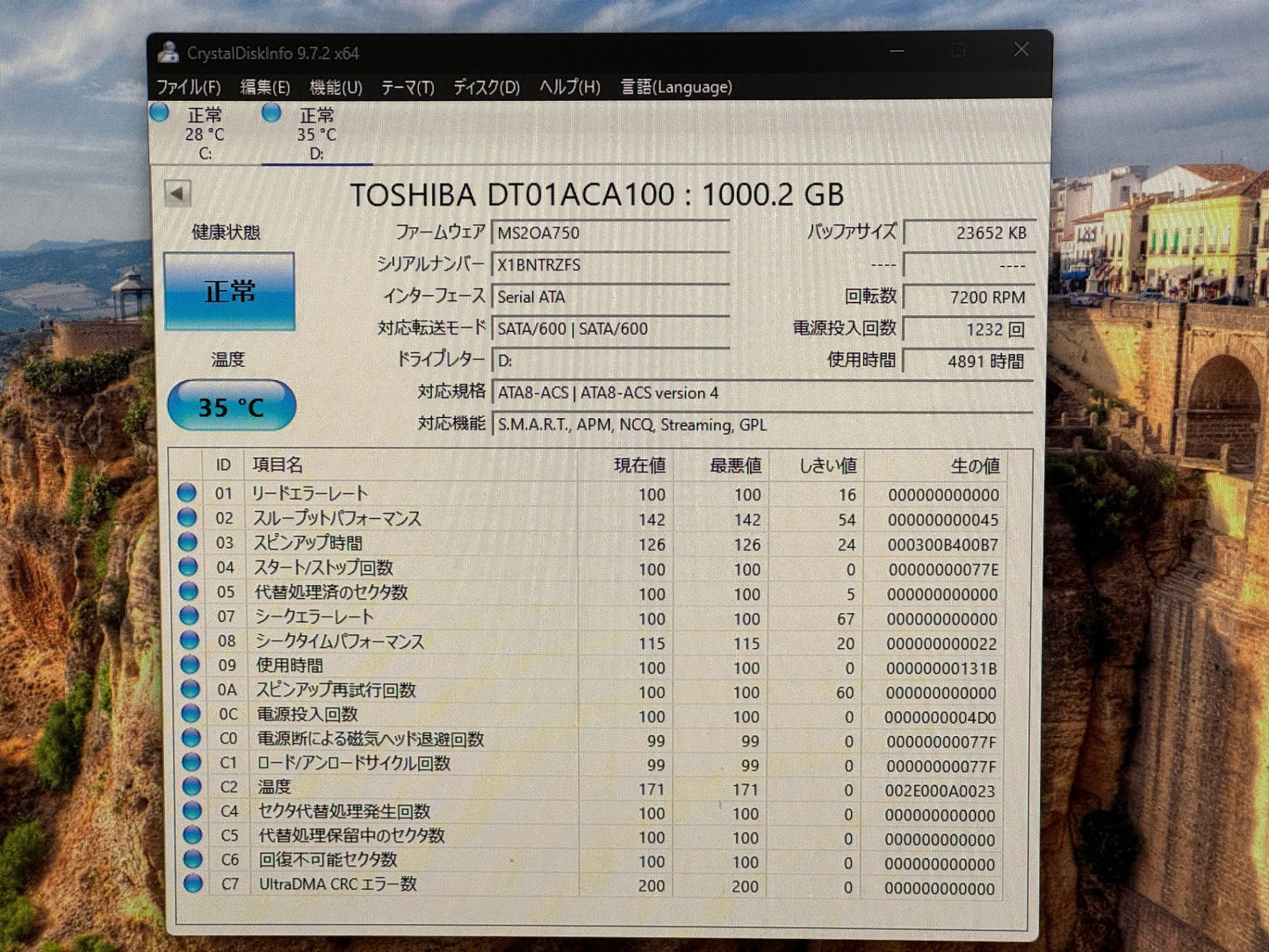The image size is (1269, 952).
Task: Click the blue status icon for セクタ代替処理発生回数
Action: coord(192,811)
